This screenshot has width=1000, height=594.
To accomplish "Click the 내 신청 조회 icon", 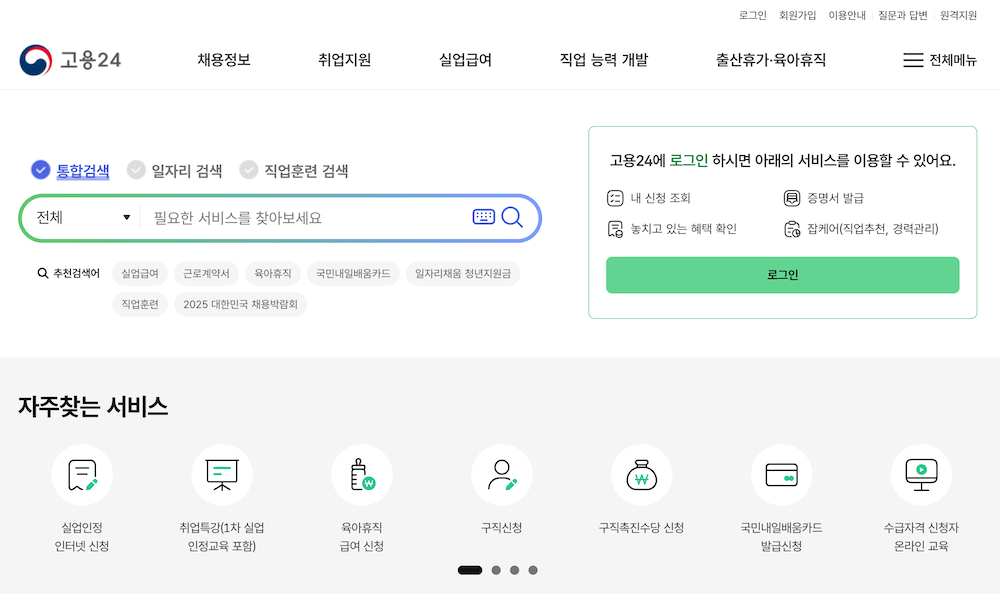I will click(x=615, y=198).
